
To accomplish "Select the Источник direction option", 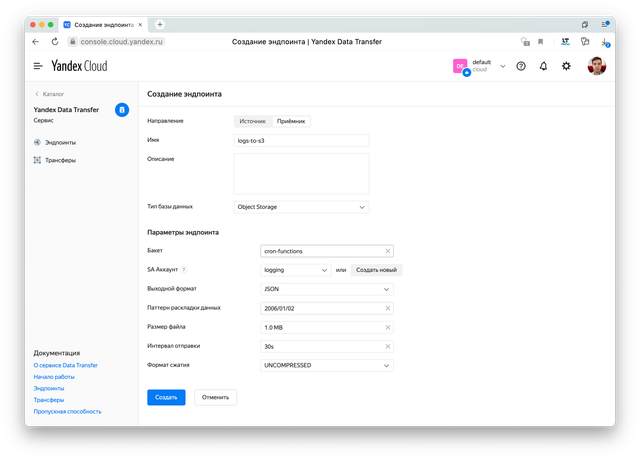I will click(252, 121).
